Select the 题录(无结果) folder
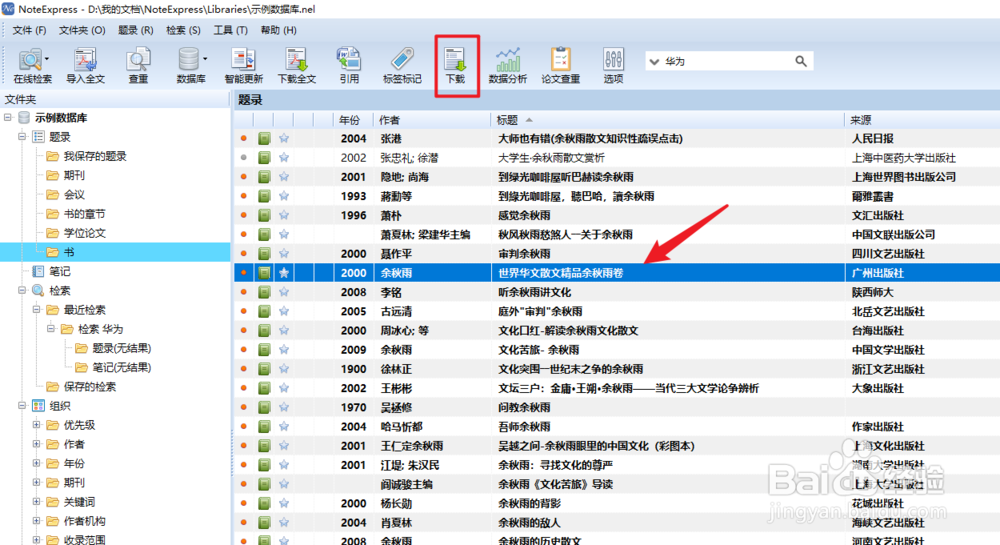This screenshot has height=545, width=1000. [121, 348]
